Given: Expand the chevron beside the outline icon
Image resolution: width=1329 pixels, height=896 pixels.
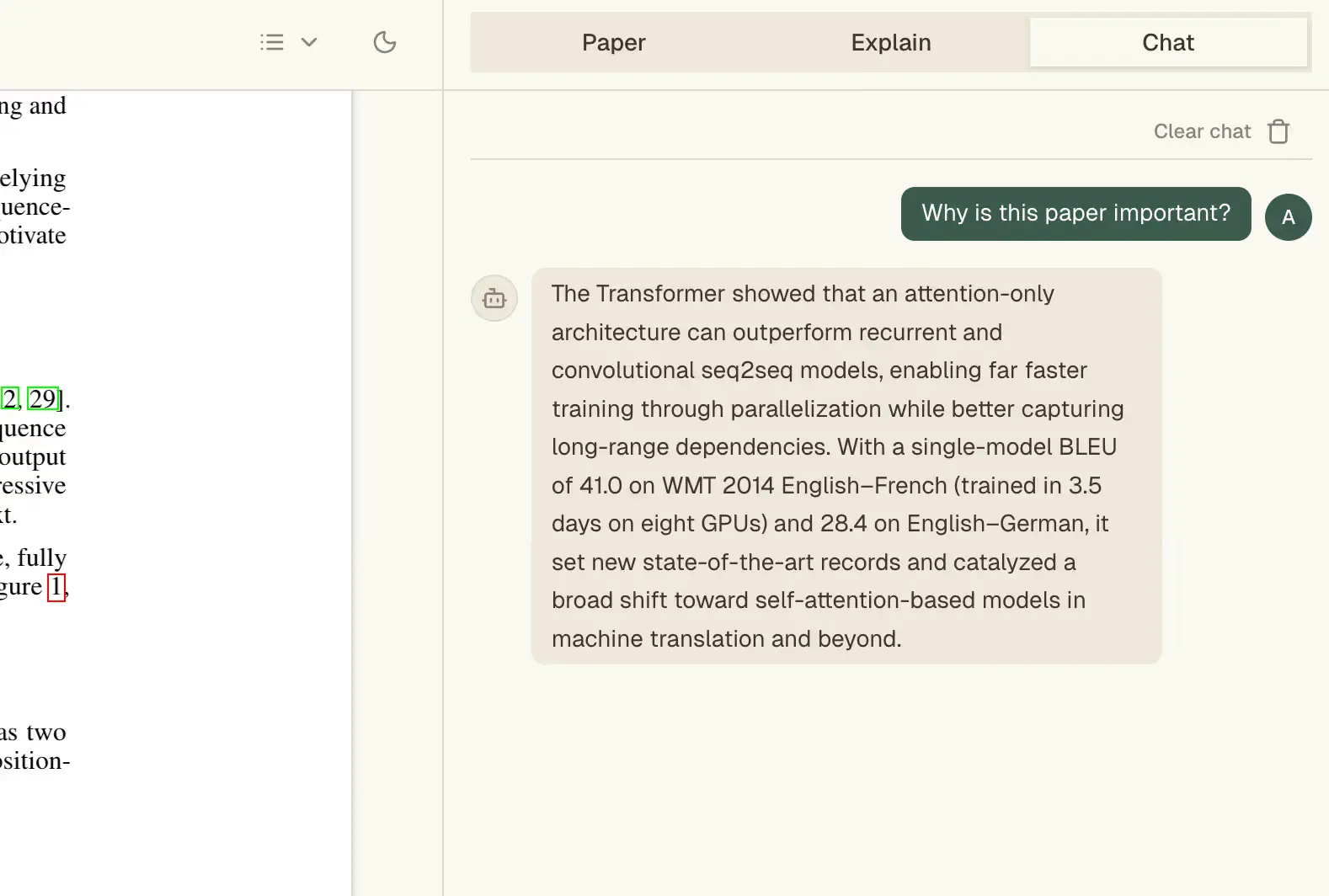Looking at the screenshot, I should [309, 42].
